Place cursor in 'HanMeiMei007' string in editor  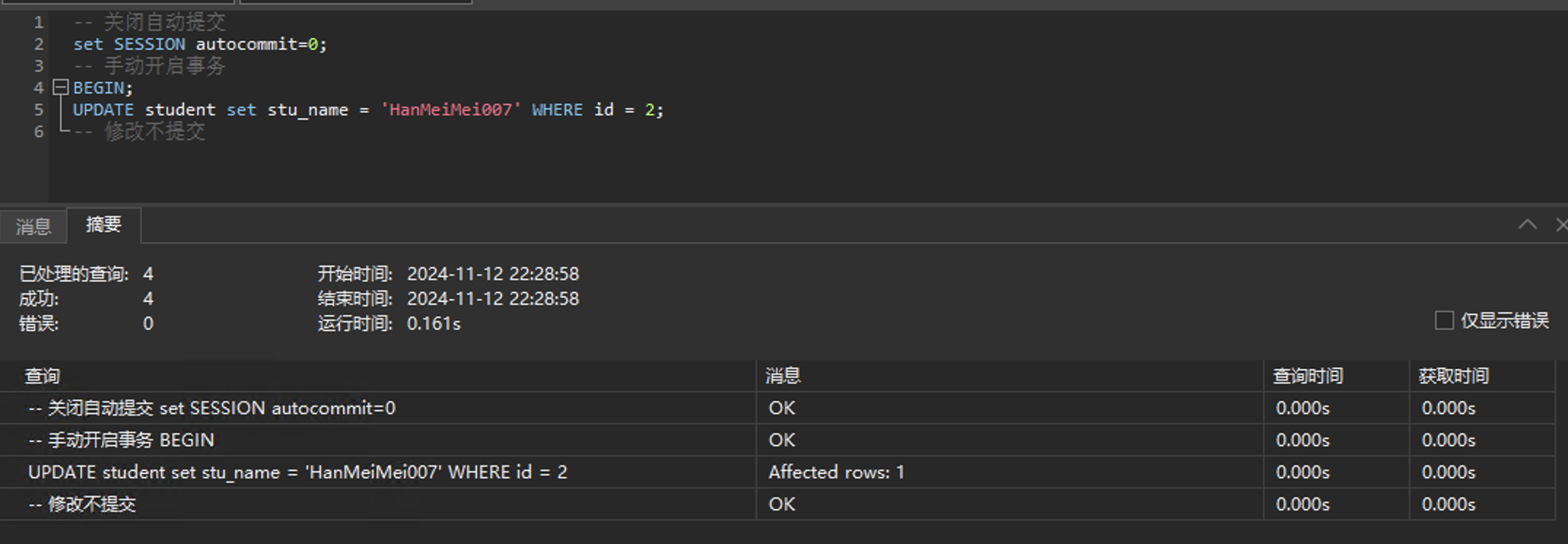(x=451, y=110)
